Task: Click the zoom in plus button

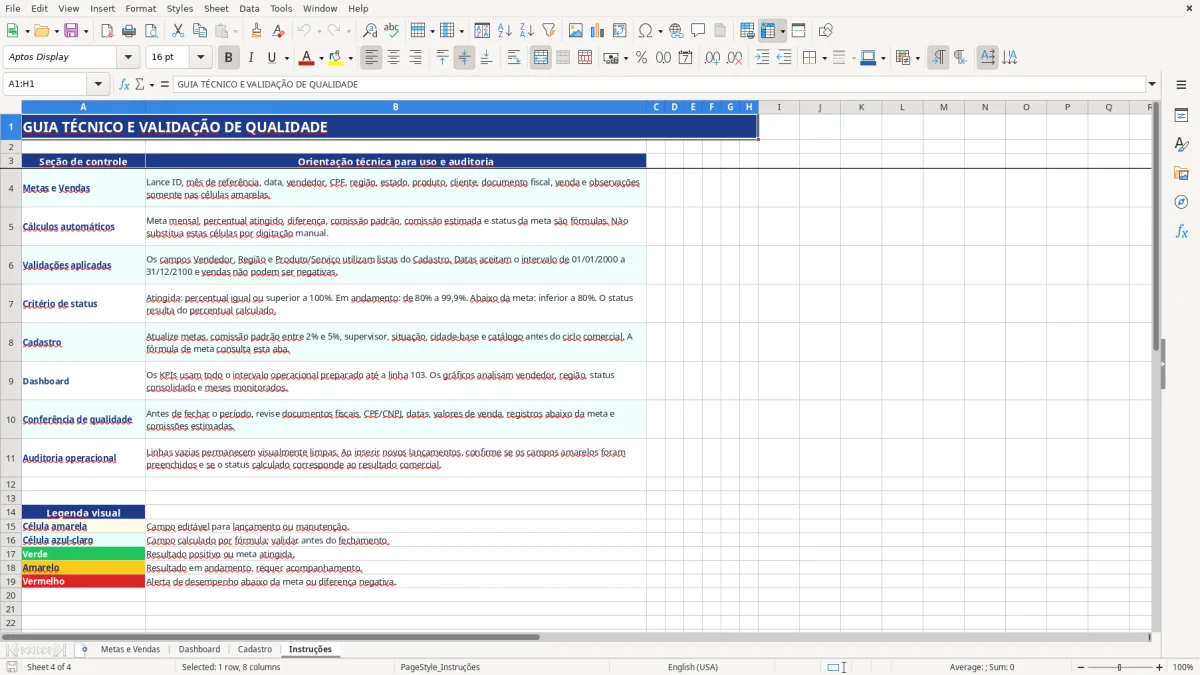Action: [1160, 667]
